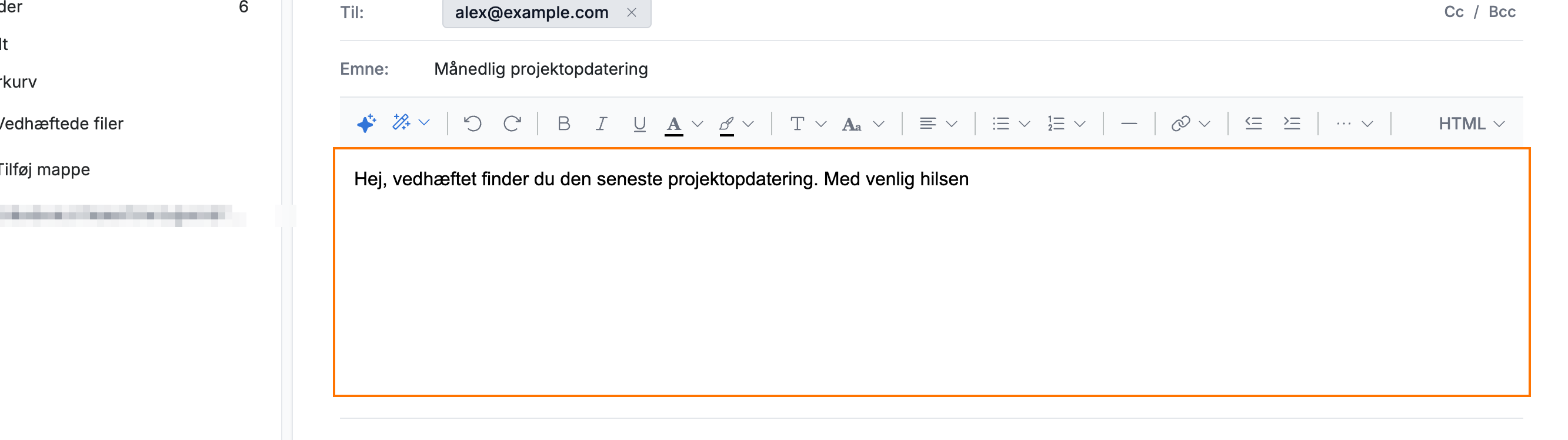This screenshot has width=1568, height=440.
Task: Redo the last edit
Action: pos(512,124)
